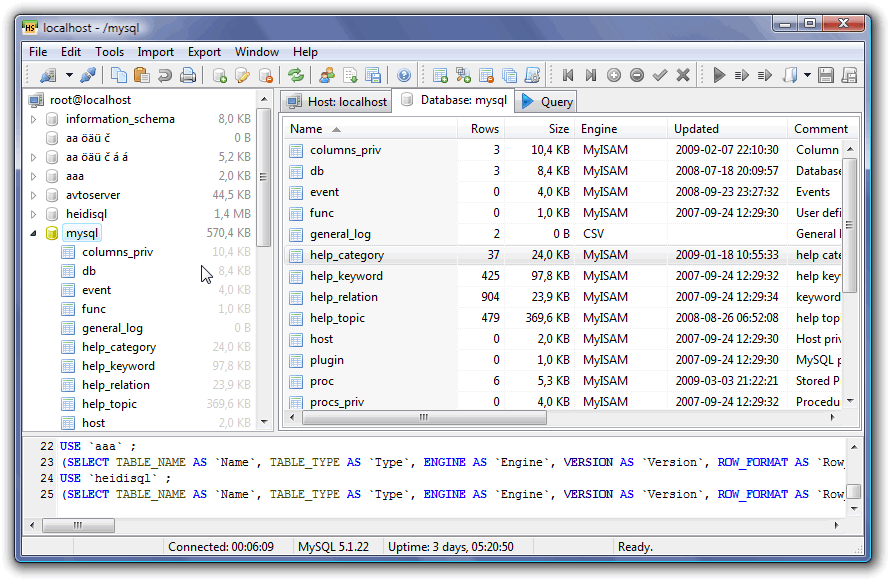Switch to the Host: localhost tab
Image resolution: width=890 pixels, height=581 pixels.
(x=337, y=101)
